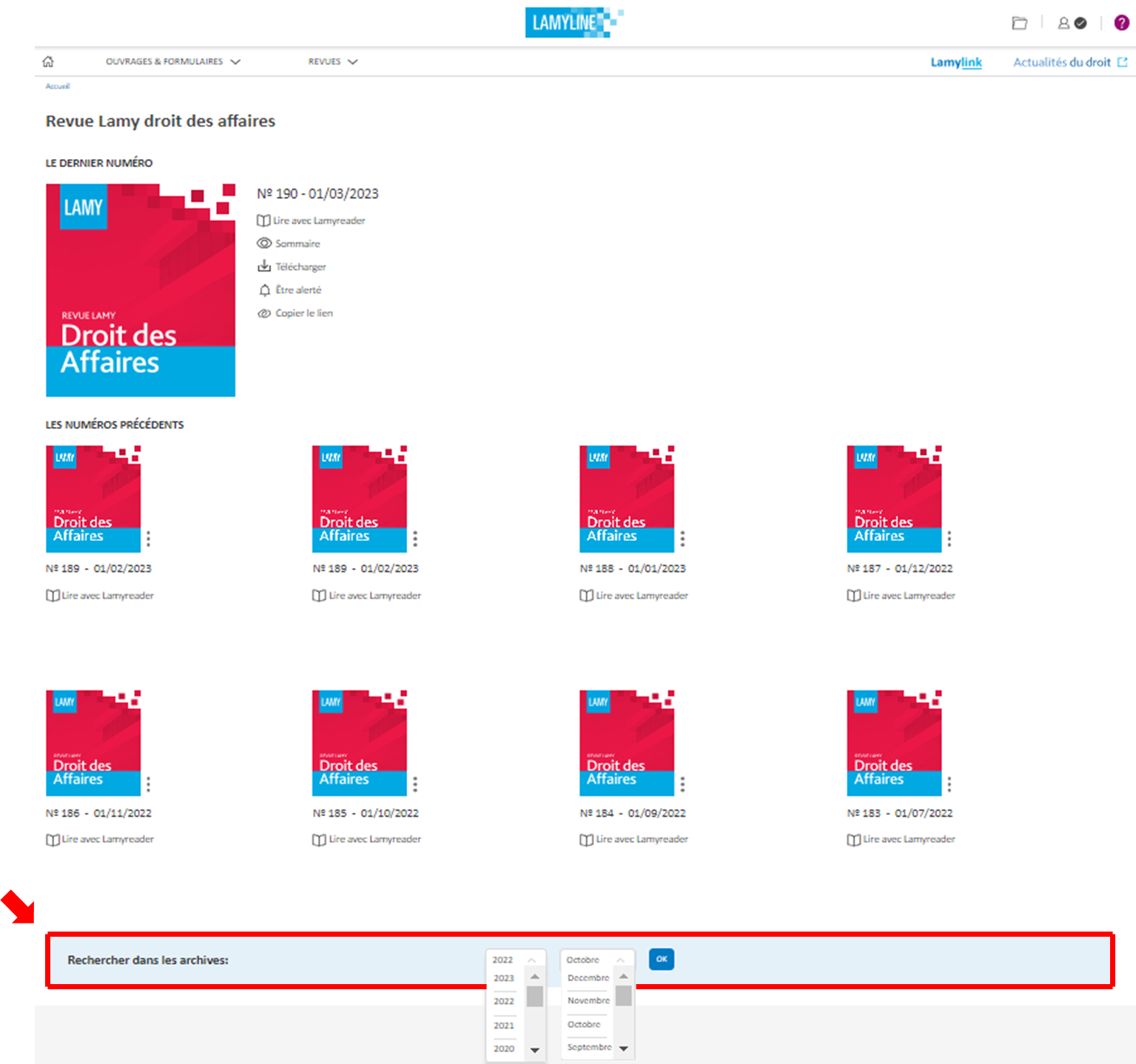
Task: Select Decembre in the month list
Action: point(588,978)
